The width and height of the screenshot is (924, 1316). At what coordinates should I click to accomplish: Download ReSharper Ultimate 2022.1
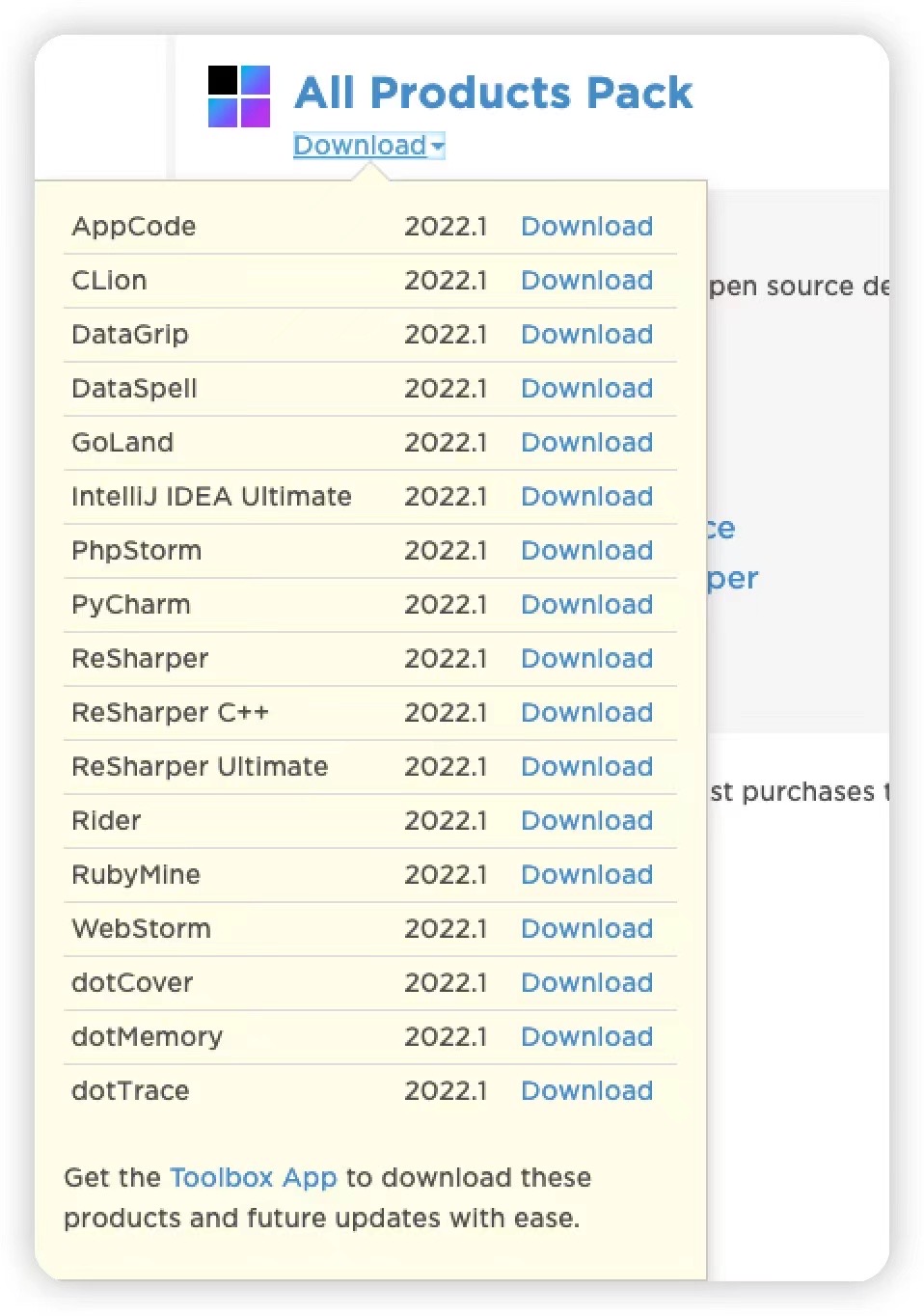pyautogui.click(x=586, y=766)
